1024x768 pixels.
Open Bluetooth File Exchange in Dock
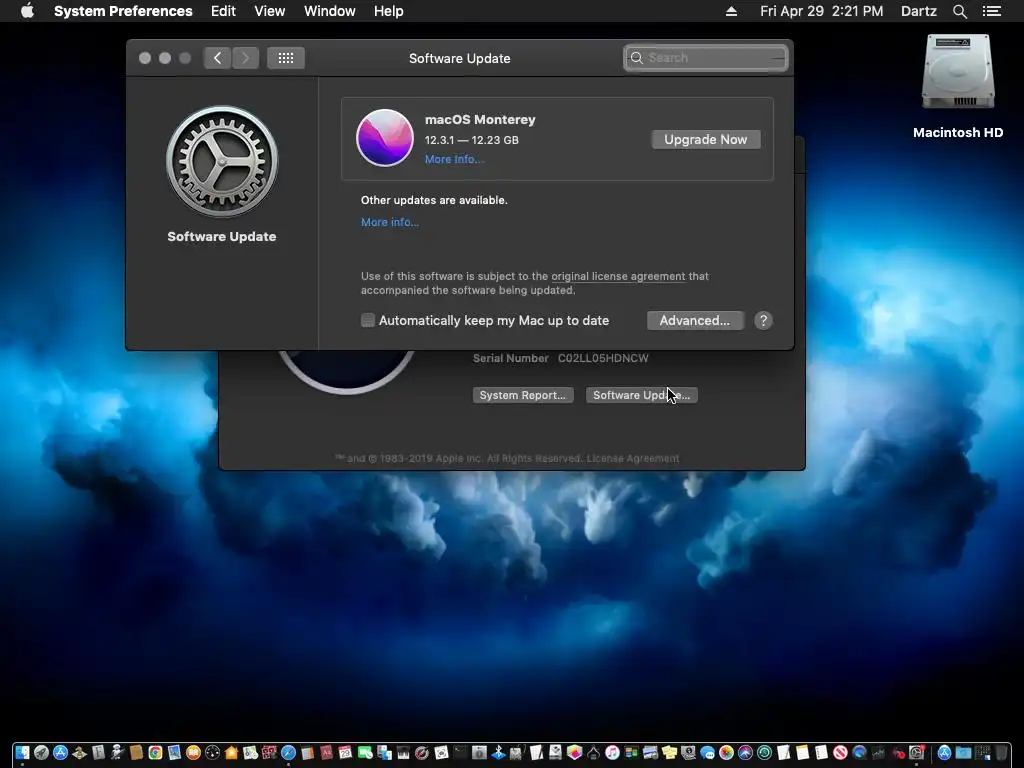[498, 752]
